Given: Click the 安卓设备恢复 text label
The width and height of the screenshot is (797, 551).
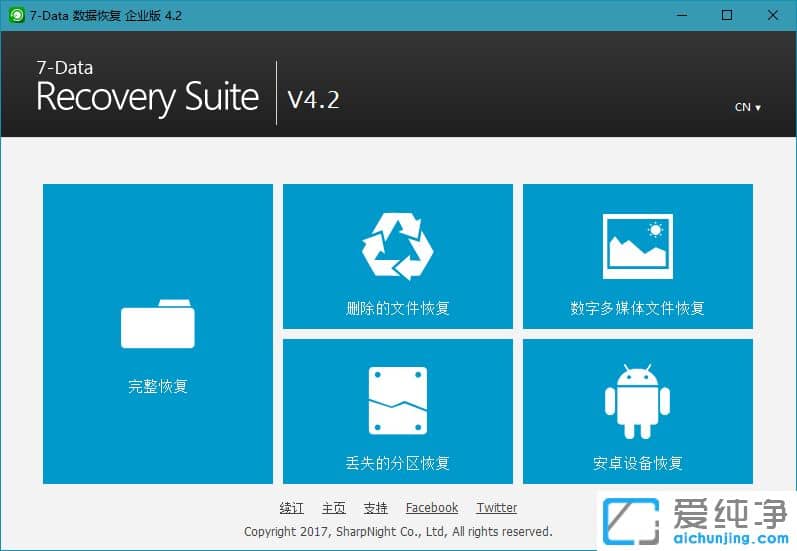Looking at the screenshot, I should [x=637, y=463].
